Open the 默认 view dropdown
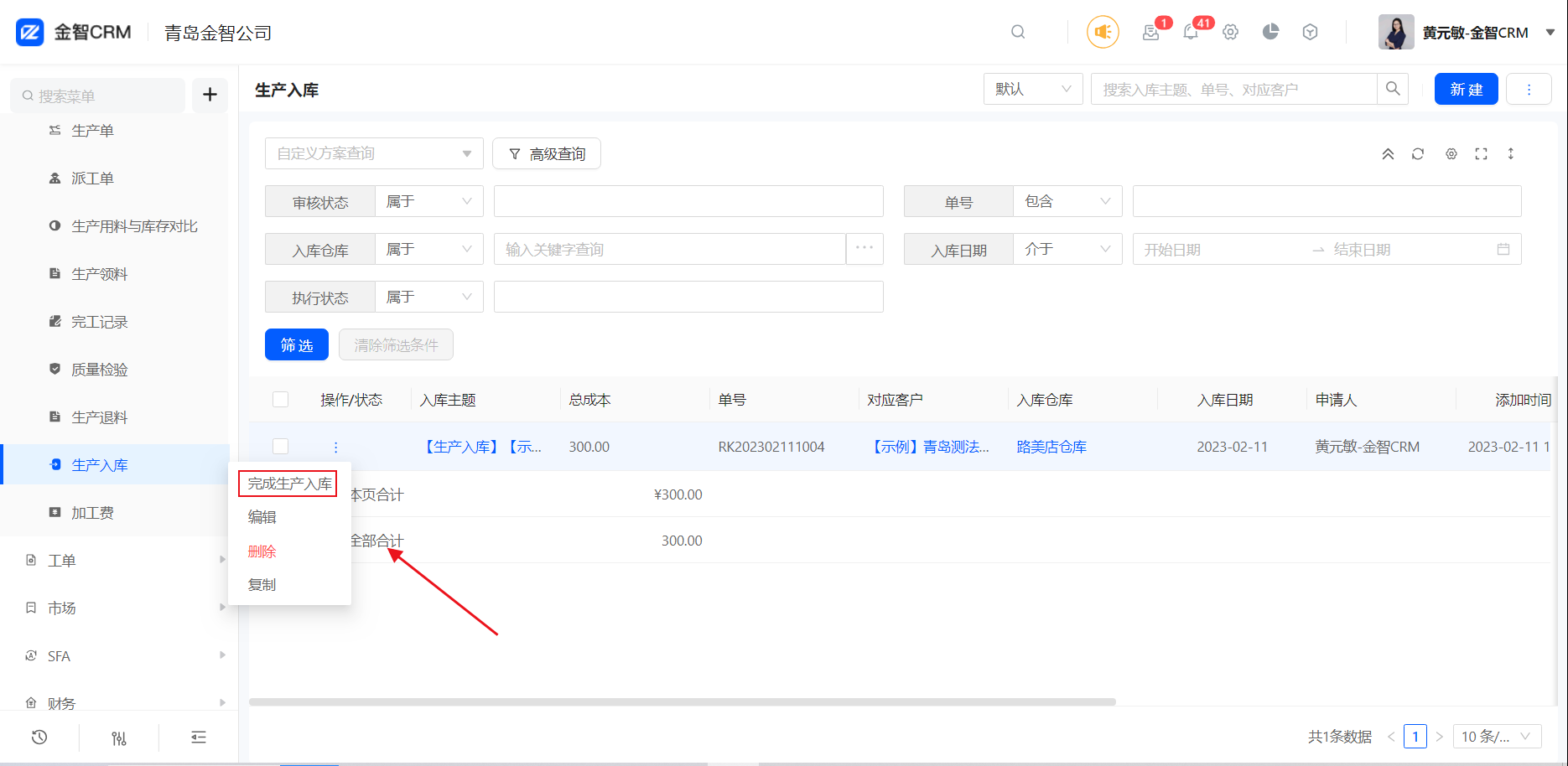The image size is (1568, 766). coord(1033,89)
